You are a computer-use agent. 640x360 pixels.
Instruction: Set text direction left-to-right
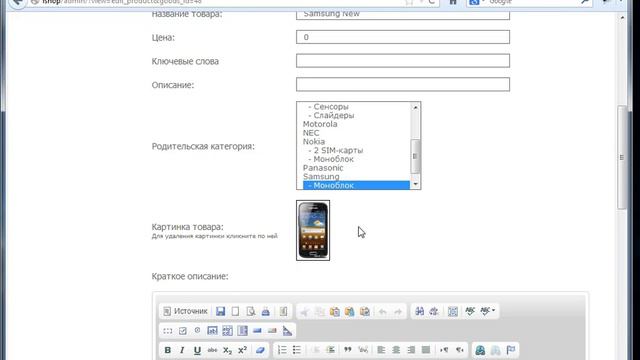coord(444,350)
